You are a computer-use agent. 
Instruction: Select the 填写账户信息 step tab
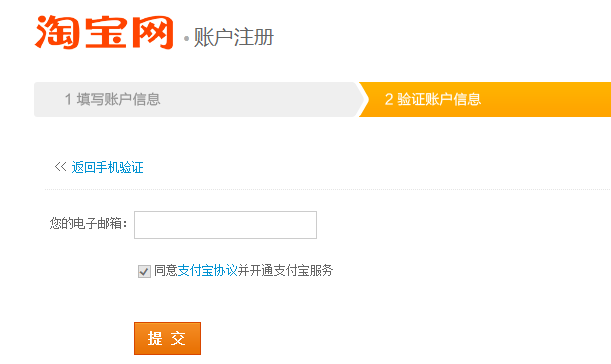pyautogui.click(x=196, y=99)
